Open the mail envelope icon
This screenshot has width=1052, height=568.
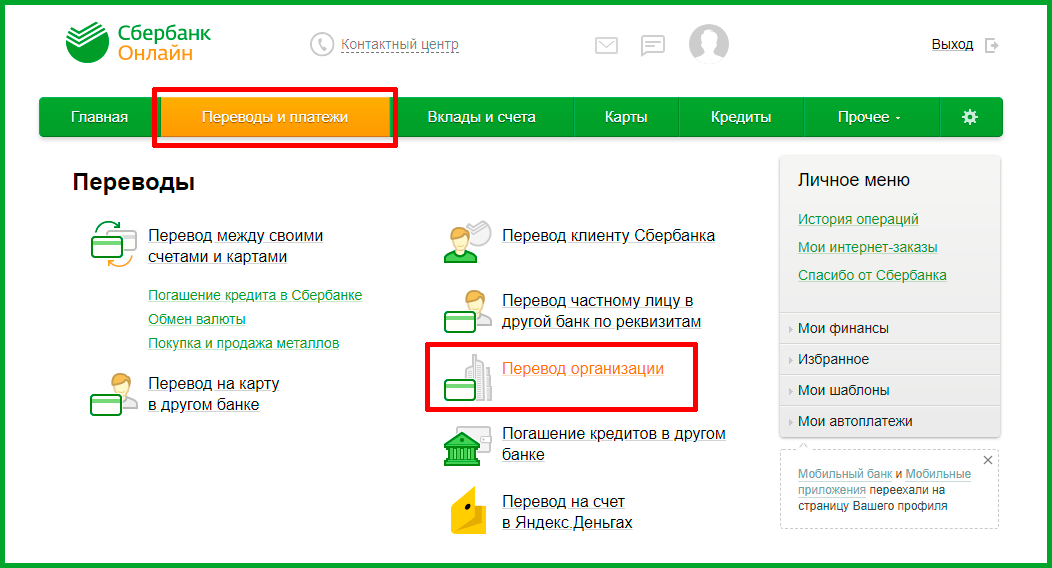point(607,45)
